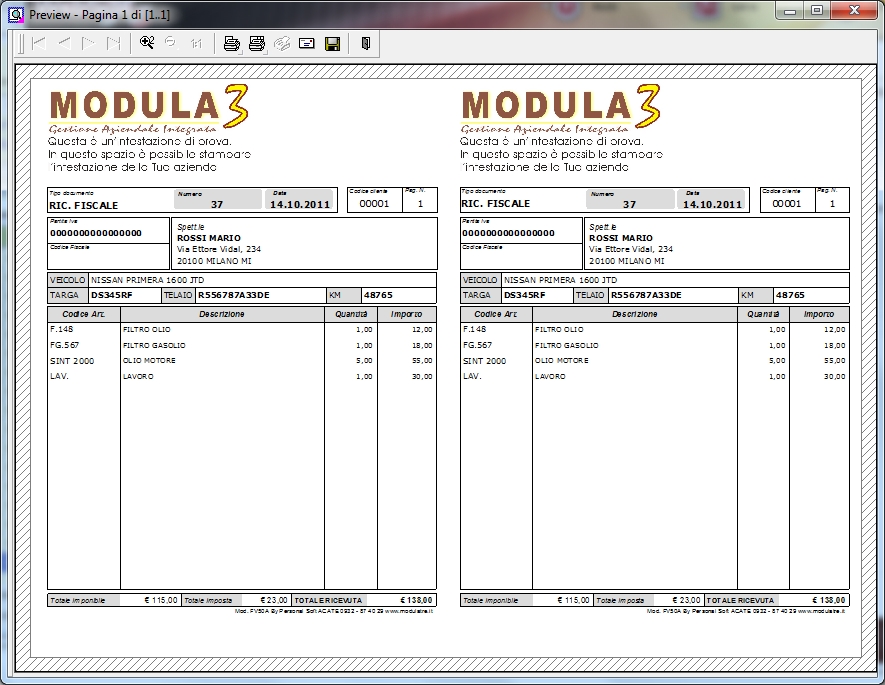The width and height of the screenshot is (885, 685).
Task: Save the preview with the floppy disk icon
Action: [x=332, y=43]
